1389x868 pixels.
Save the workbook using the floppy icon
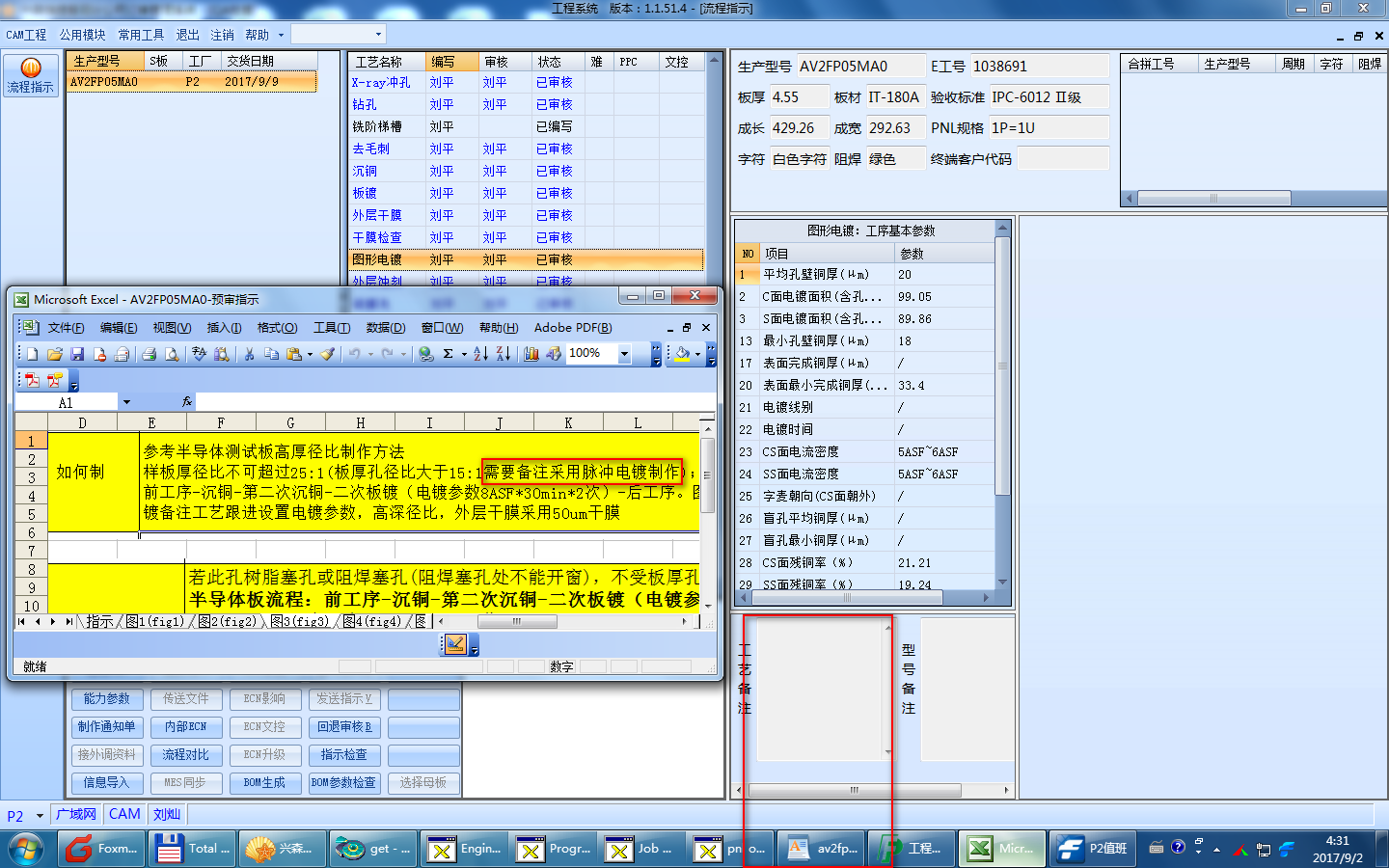click(x=77, y=354)
